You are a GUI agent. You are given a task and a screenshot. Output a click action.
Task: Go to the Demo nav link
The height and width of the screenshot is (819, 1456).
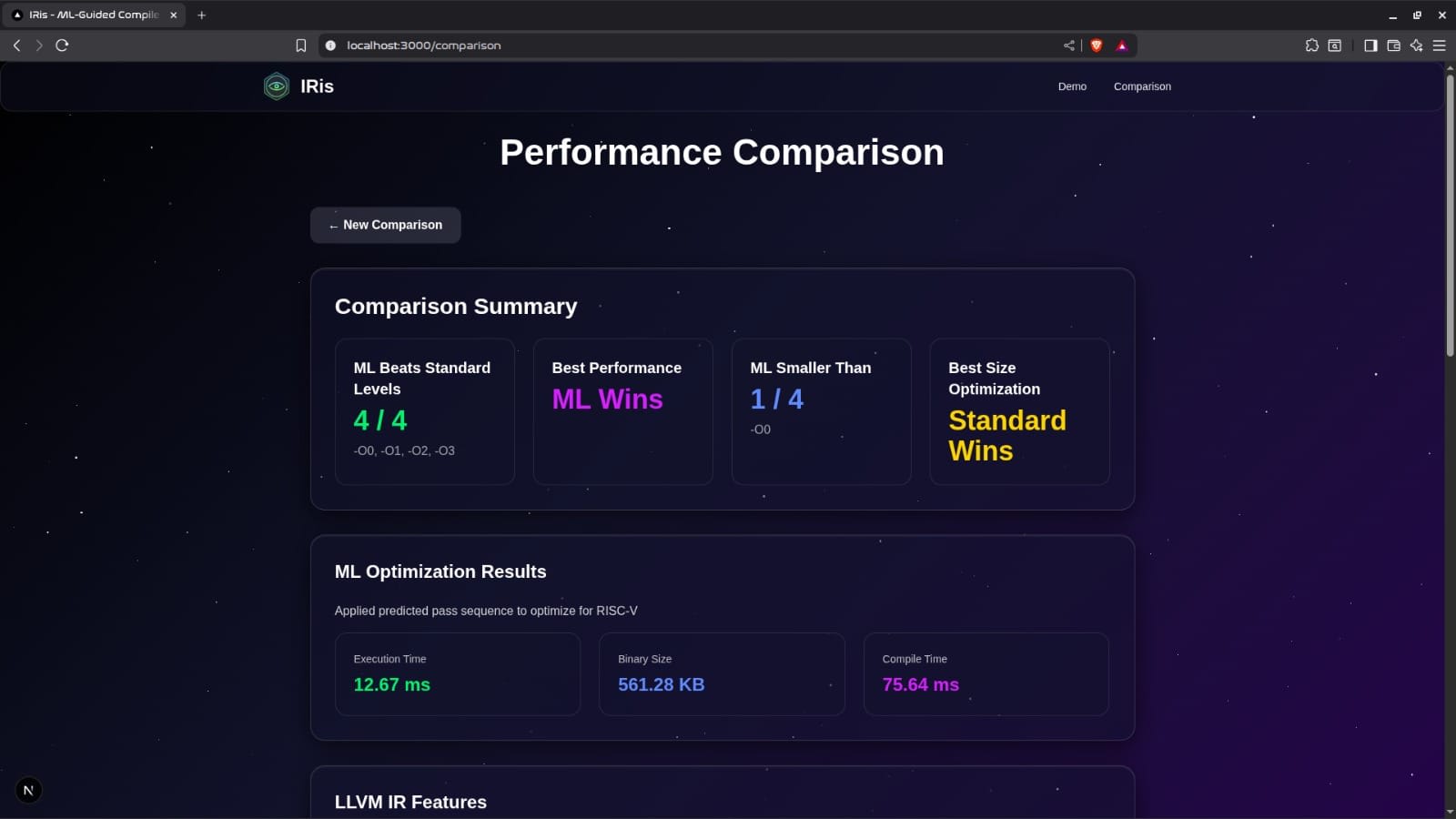(x=1072, y=86)
